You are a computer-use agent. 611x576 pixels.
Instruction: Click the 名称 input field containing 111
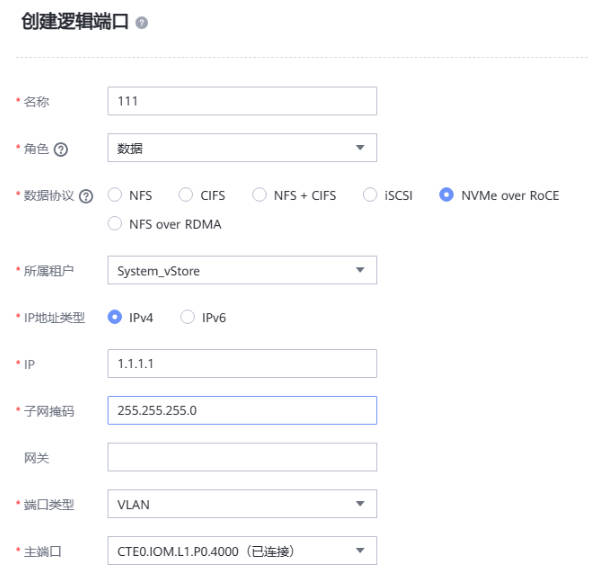[242, 101]
